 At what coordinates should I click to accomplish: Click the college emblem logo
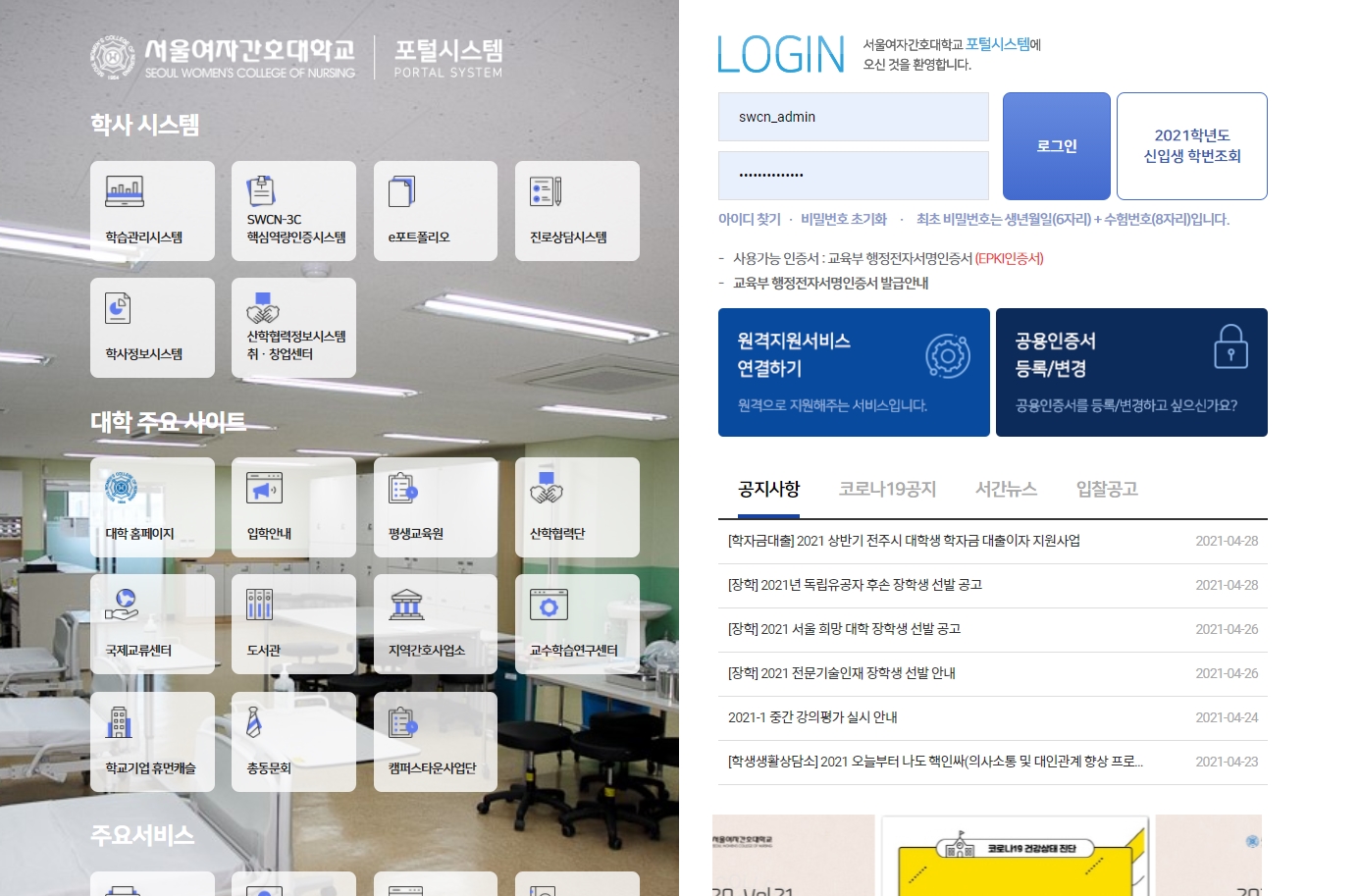113,57
